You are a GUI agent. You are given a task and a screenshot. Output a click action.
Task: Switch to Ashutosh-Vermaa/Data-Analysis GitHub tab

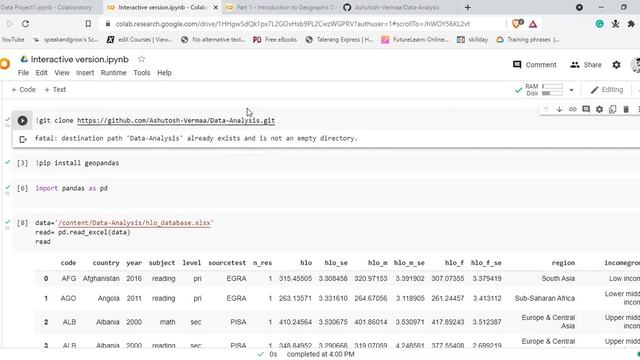[396, 7]
